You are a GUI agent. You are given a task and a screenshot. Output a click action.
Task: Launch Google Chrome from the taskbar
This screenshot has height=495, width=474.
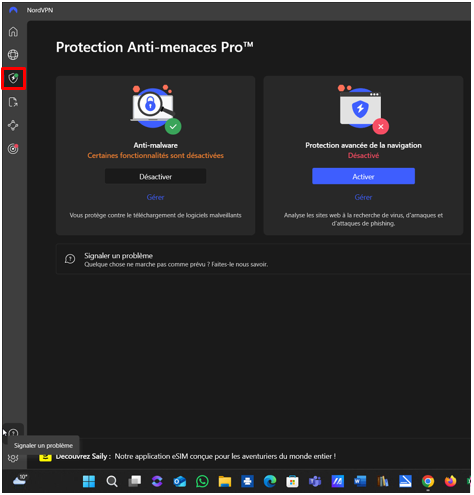click(x=428, y=481)
